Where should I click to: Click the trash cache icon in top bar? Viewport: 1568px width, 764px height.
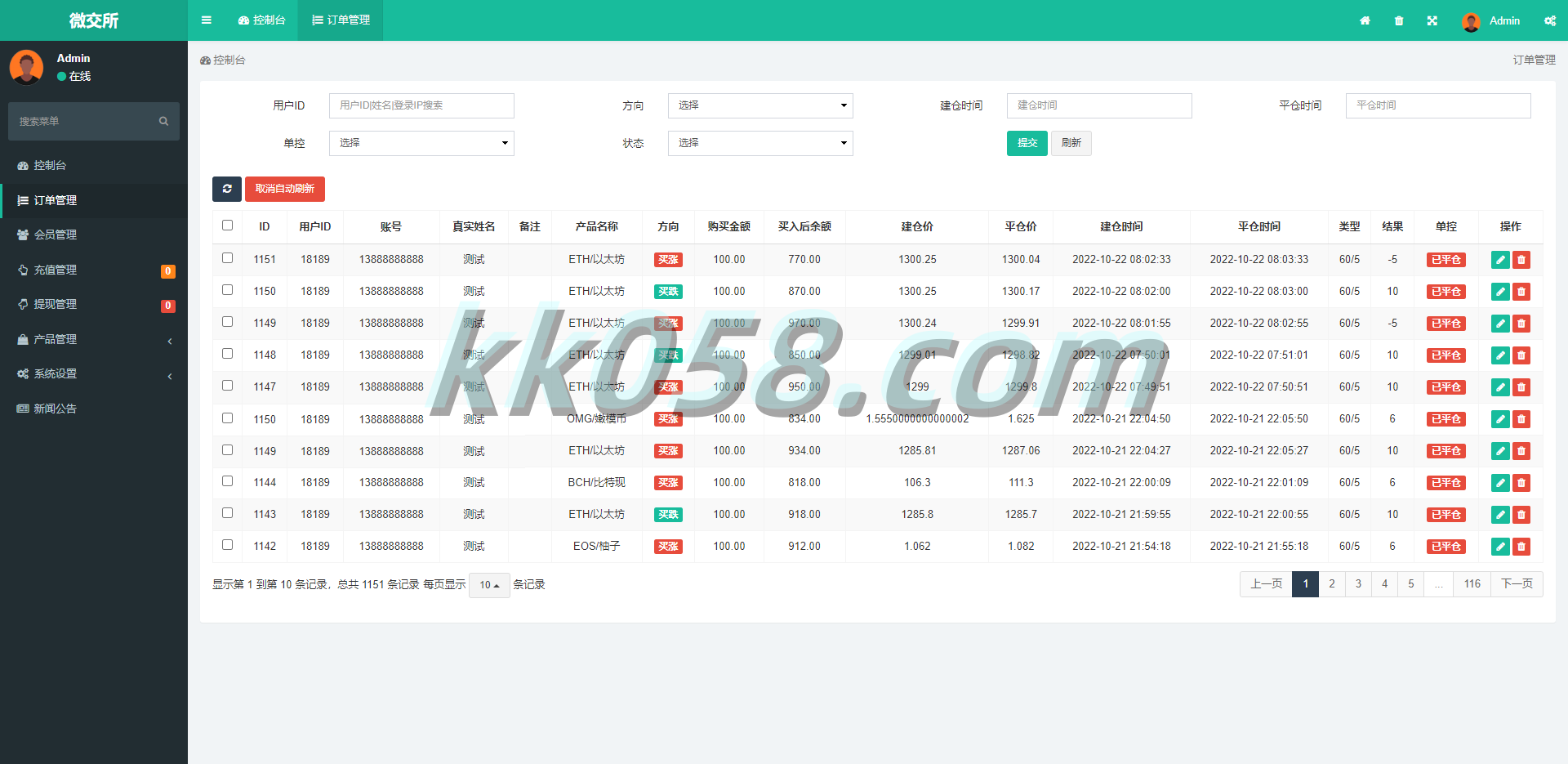1399,20
